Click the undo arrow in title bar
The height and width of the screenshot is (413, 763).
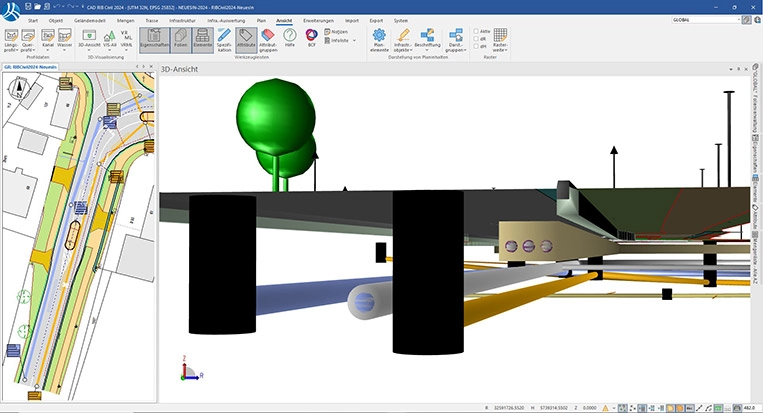pyautogui.click(x=57, y=7)
